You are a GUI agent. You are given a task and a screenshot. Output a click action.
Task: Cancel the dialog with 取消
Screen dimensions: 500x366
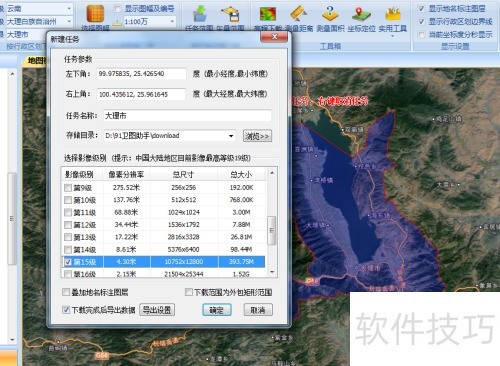258,310
